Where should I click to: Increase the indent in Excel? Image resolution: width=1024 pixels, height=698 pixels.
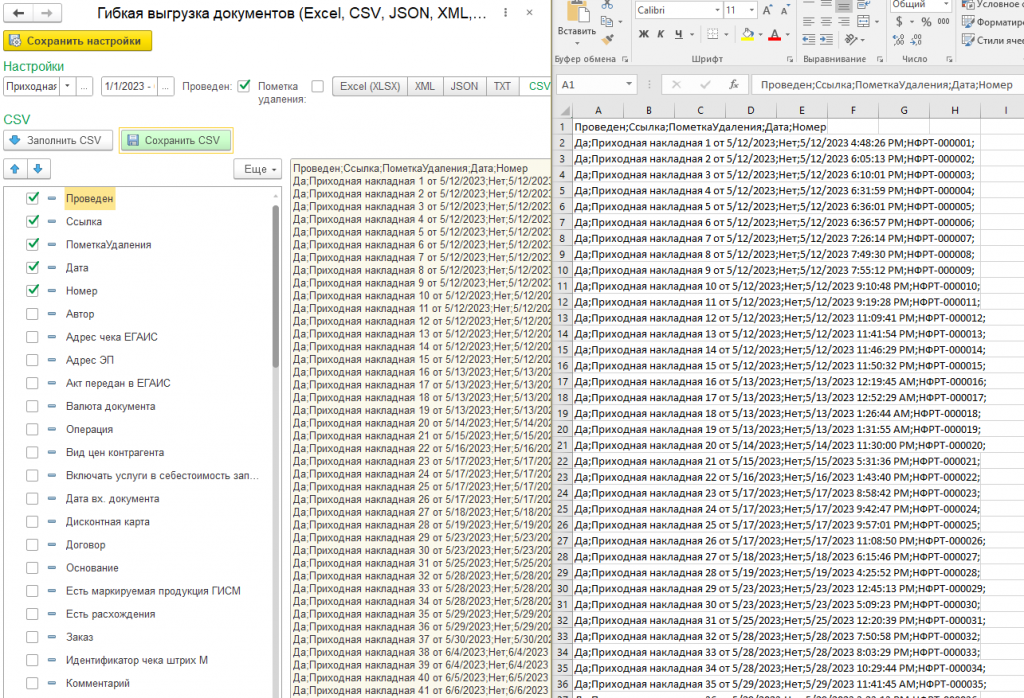[x=826, y=39]
